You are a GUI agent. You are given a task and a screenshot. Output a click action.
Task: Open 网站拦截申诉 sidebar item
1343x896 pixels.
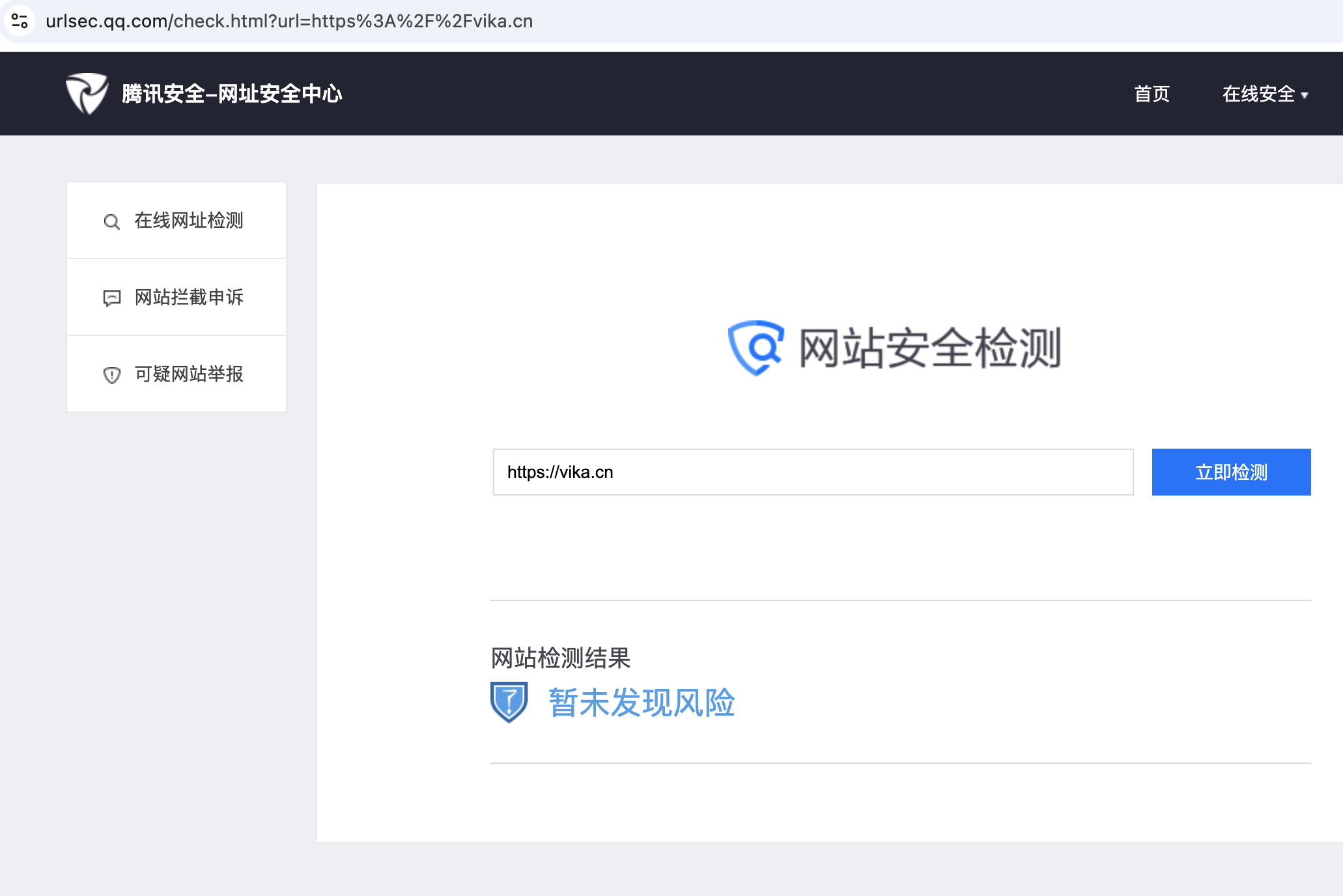tap(189, 298)
